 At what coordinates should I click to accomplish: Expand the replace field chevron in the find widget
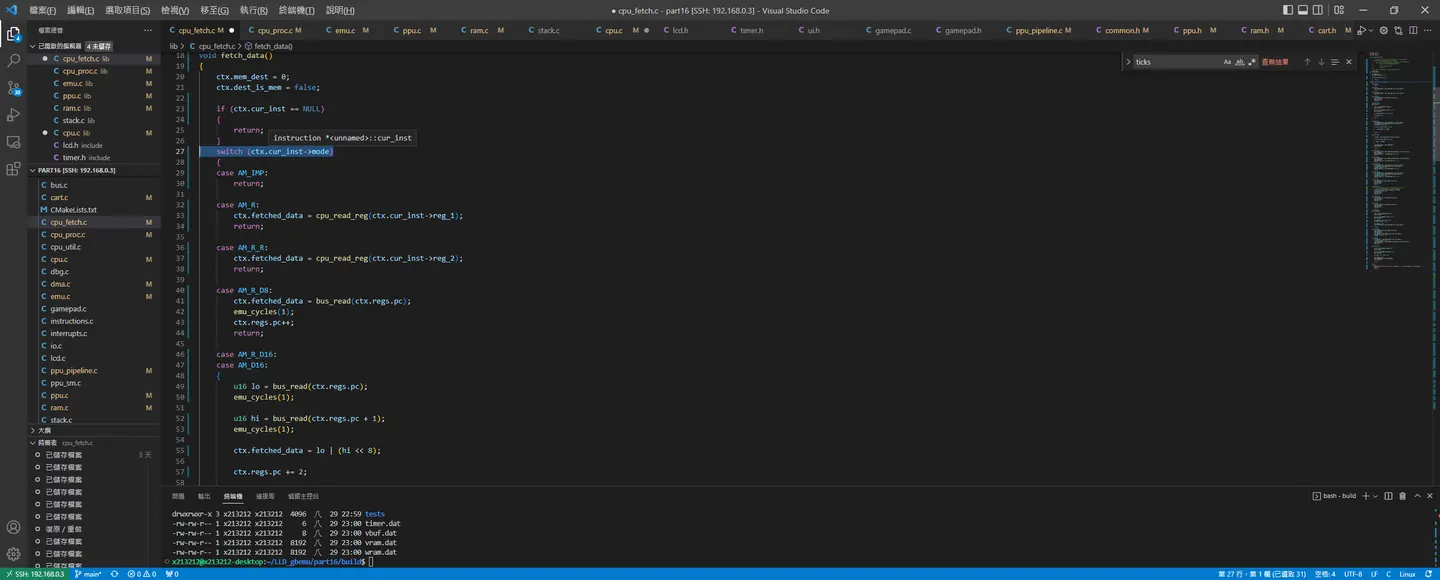[1128, 62]
